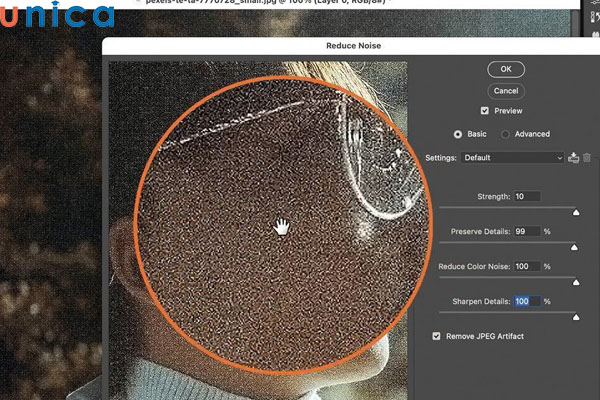600x400 pixels.
Task: Click the save settings icon beside Default
Action: 573,158
